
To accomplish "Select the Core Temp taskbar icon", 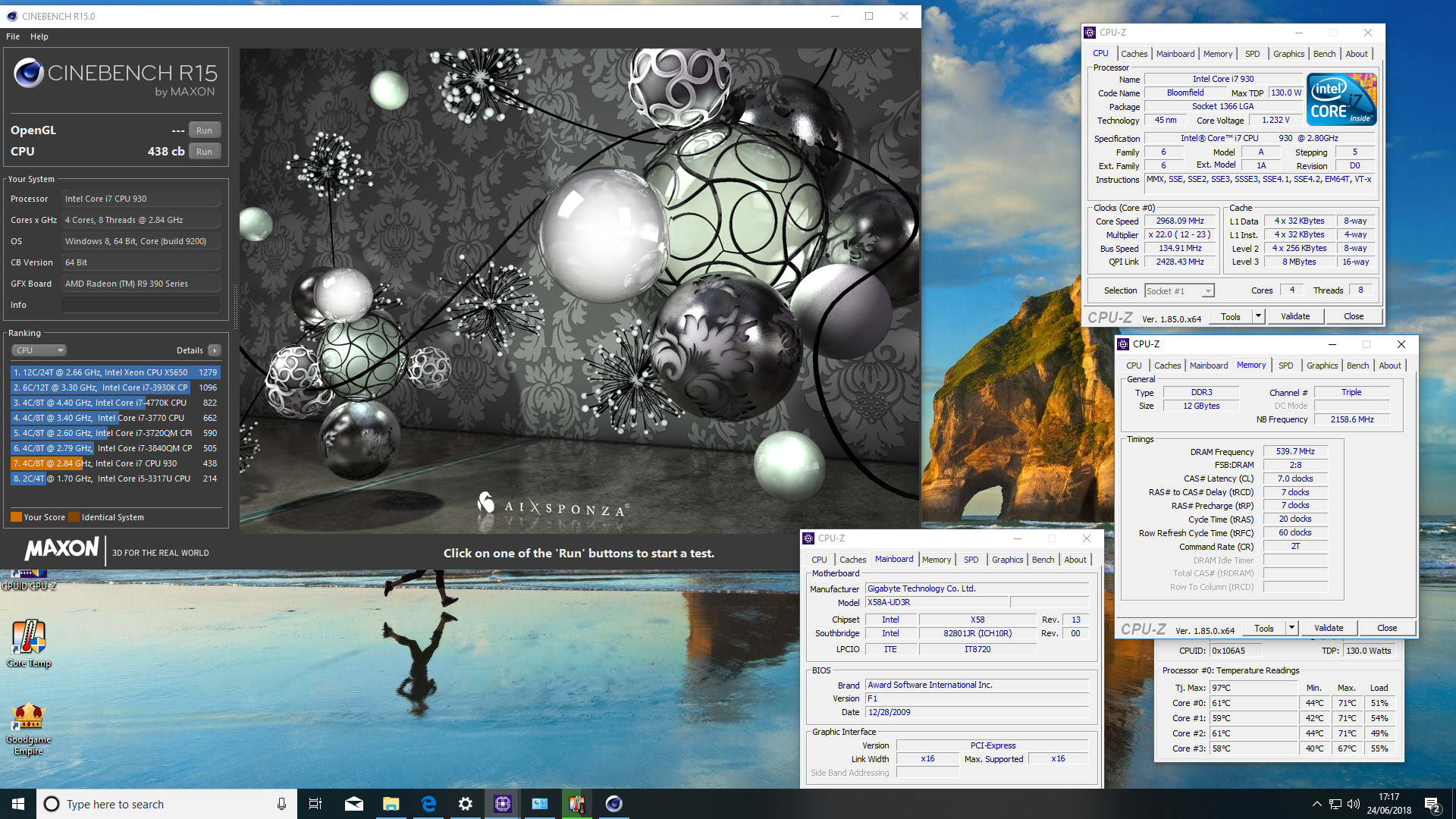I will point(577,804).
